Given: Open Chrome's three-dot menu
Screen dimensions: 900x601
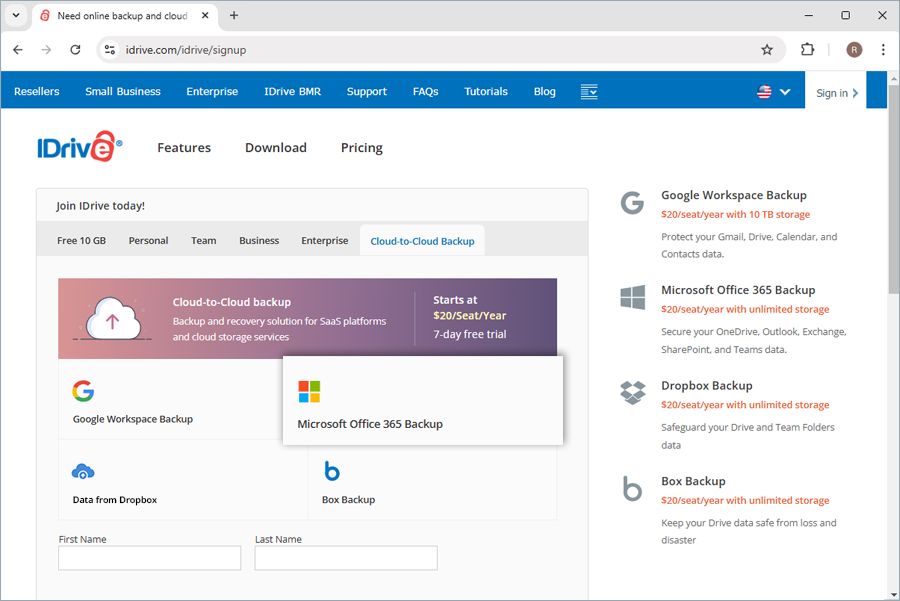Looking at the screenshot, I should pyautogui.click(x=883, y=50).
